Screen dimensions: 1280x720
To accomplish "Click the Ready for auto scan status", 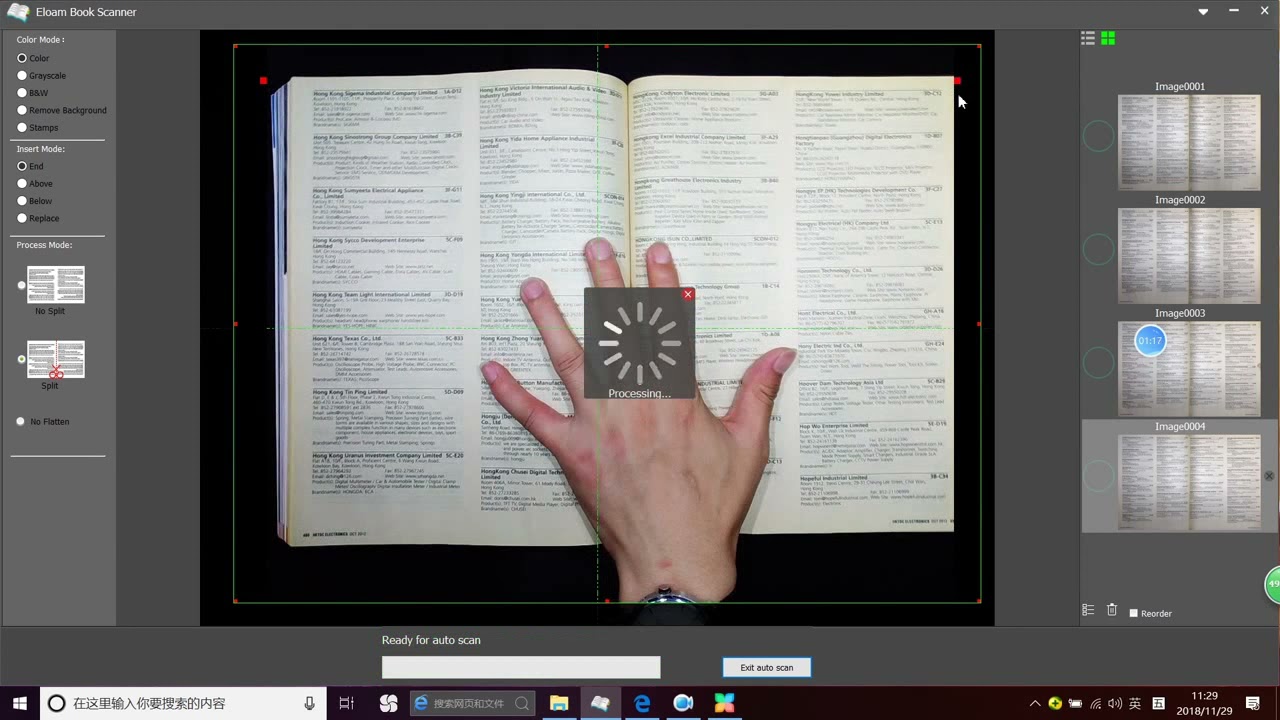I will pos(431,640).
